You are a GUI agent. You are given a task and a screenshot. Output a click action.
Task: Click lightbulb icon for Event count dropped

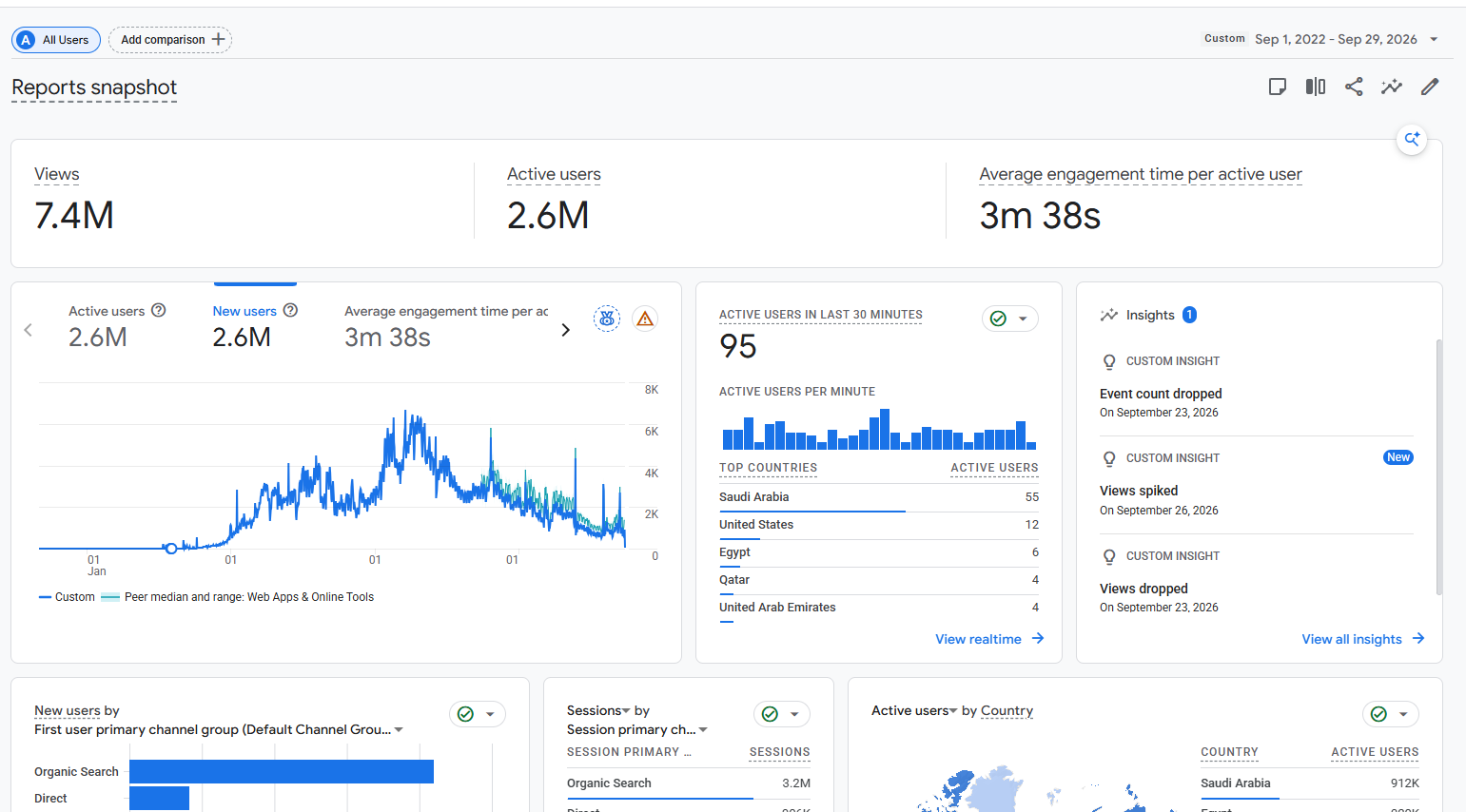1109,361
